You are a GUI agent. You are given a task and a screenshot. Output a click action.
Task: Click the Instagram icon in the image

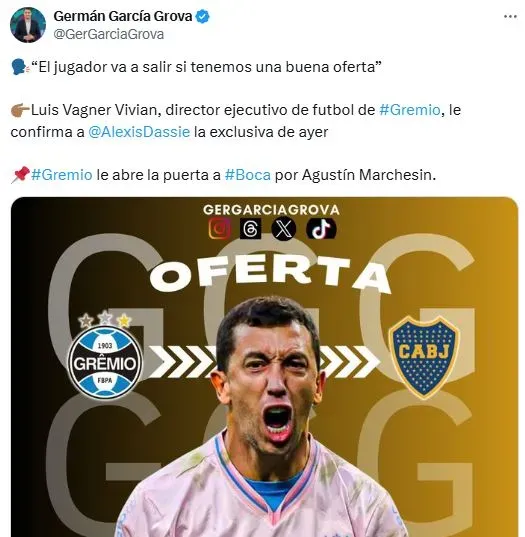[220, 228]
